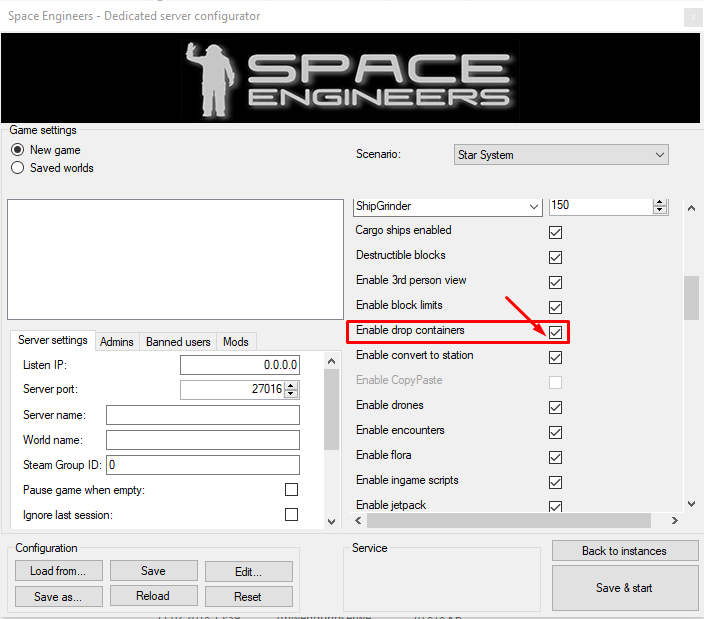Disable the Enable 3rd person view checkbox
The image size is (704, 619).
556,282
